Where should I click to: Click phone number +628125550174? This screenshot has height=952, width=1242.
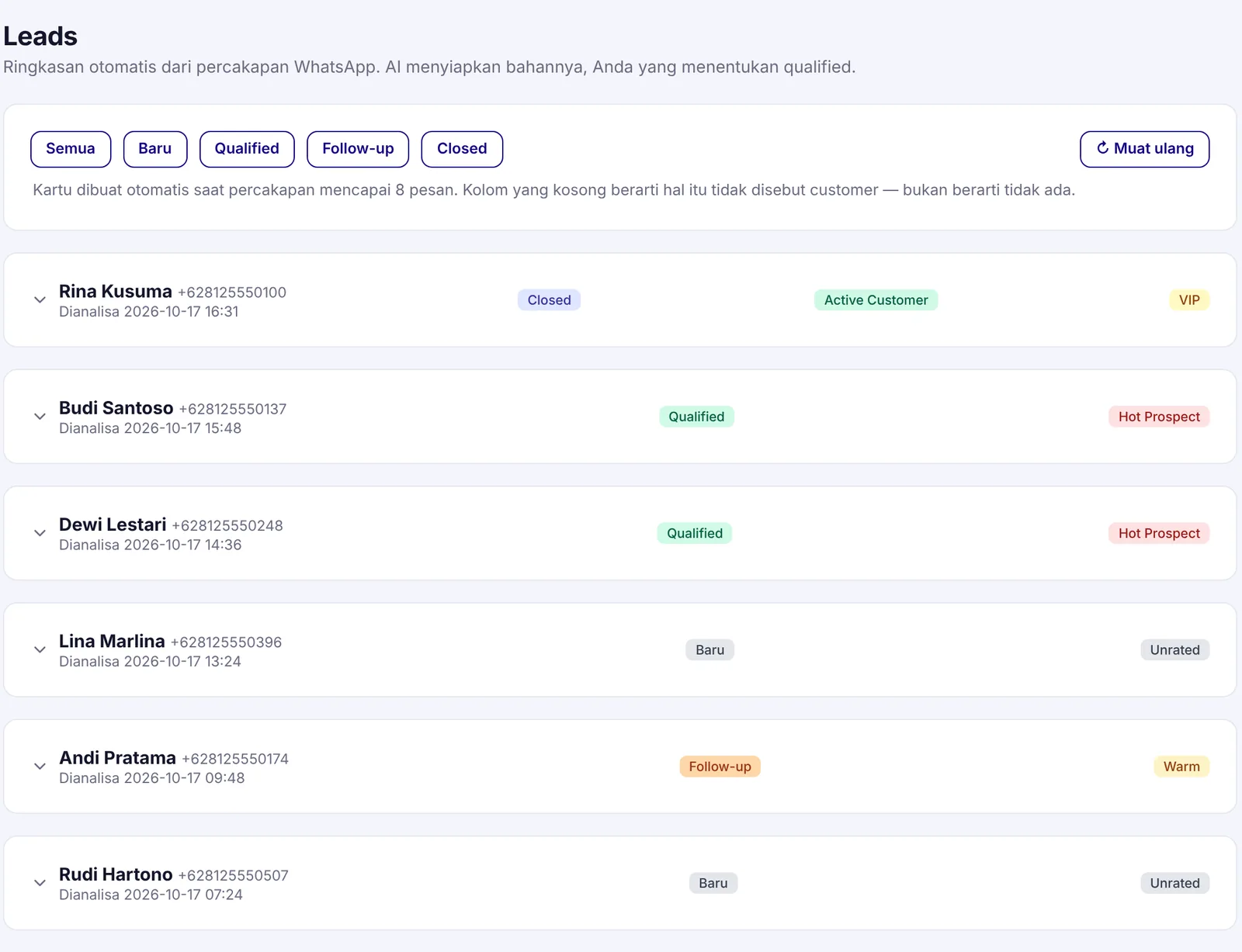click(x=235, y=759)
